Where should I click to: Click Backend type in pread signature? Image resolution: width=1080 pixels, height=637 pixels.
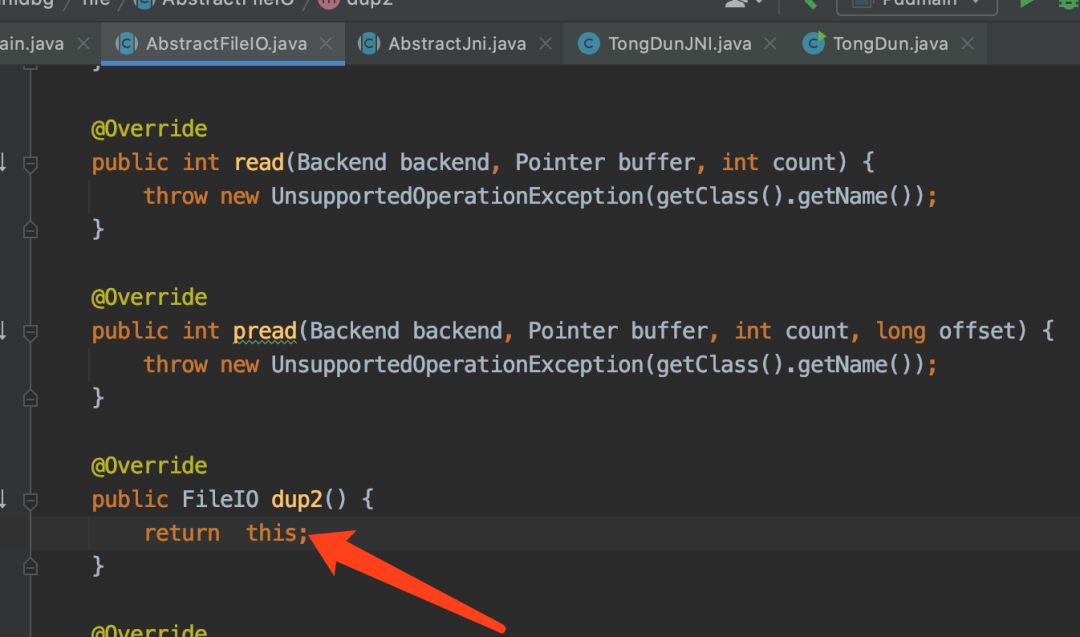coord(355,331)
